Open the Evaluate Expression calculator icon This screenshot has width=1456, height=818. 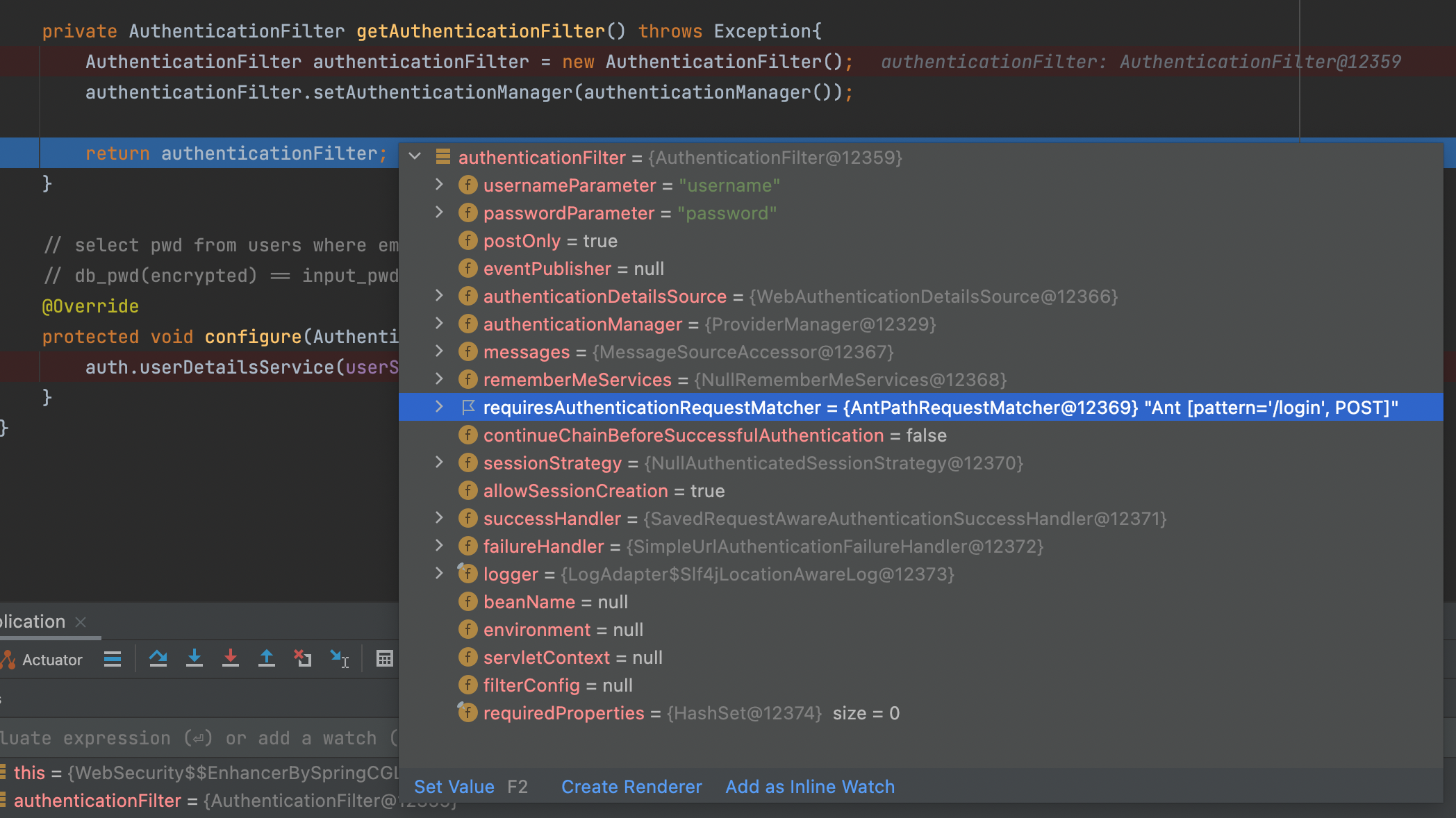(x=384, y=658)
